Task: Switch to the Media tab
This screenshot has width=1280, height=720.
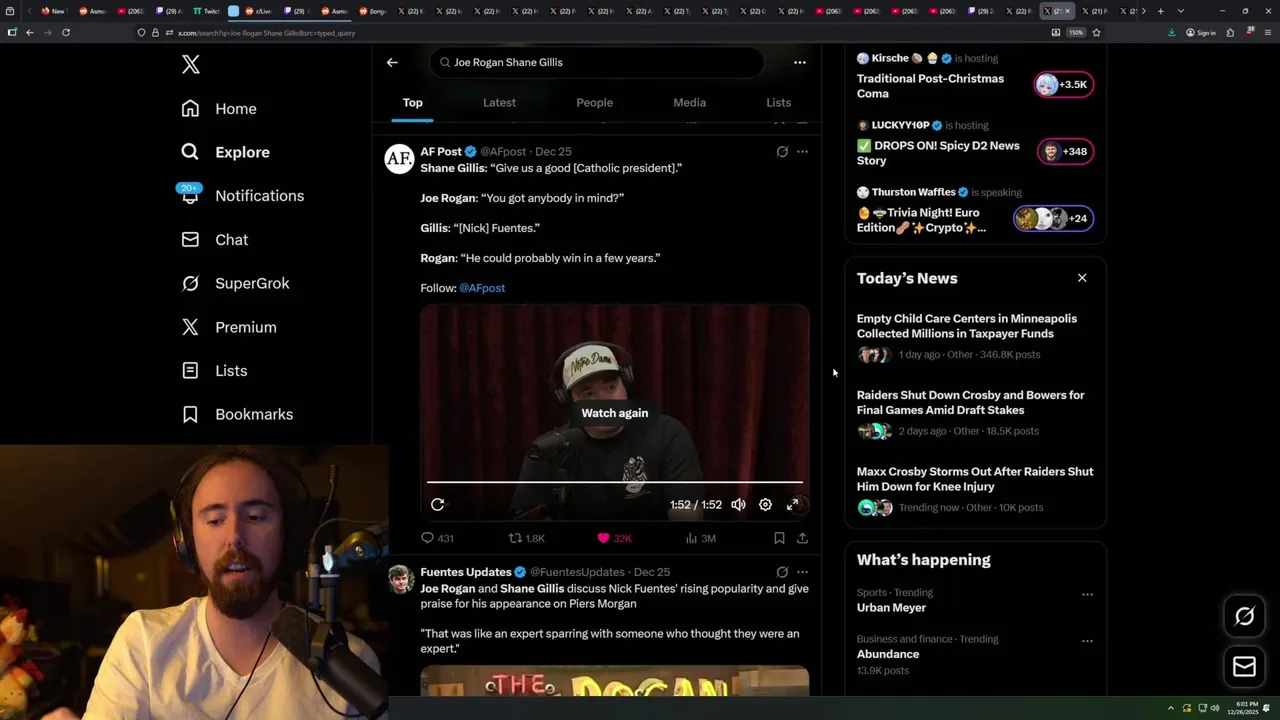Action: 689,103
